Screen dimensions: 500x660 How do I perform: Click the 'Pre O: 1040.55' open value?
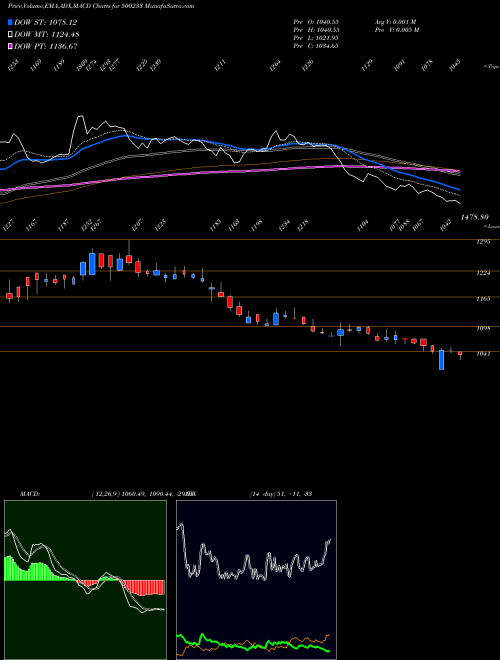[316, 22]
